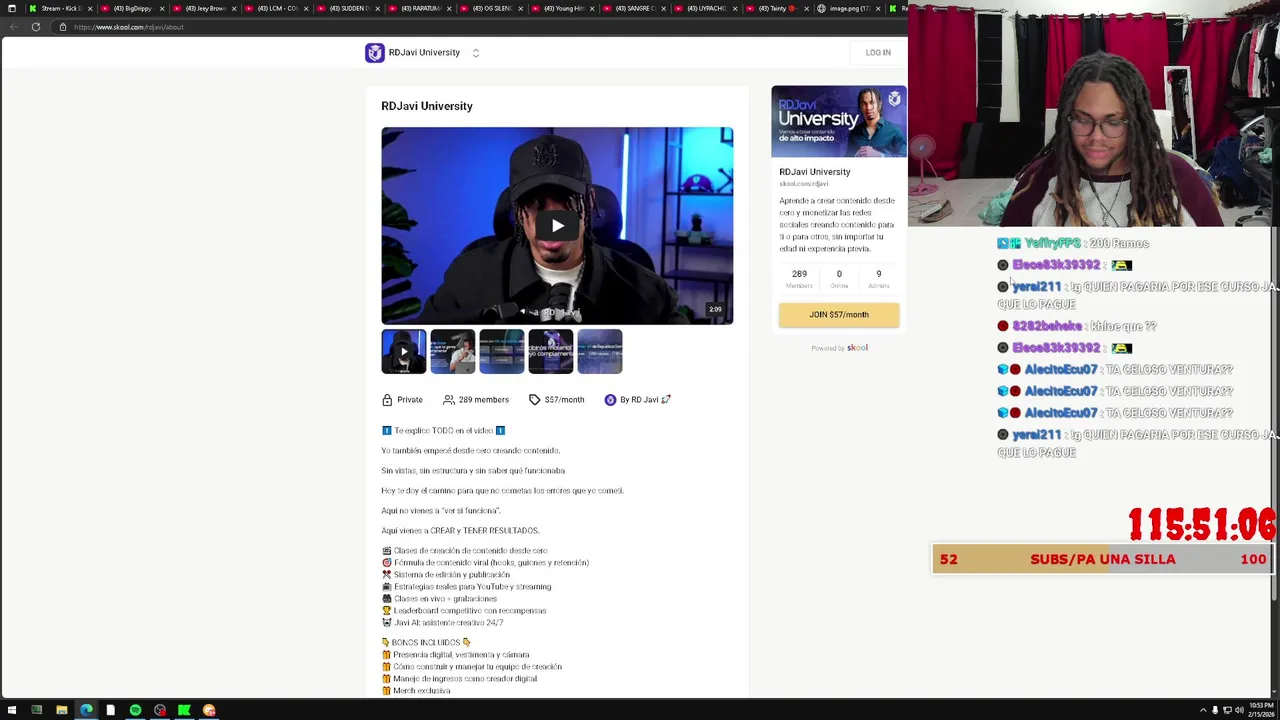Viewport: 1280px width, 720px height.
Task: Click the Microsoft Edge taskbar icon
Action: pyautogui.click(x=86, y=710)
